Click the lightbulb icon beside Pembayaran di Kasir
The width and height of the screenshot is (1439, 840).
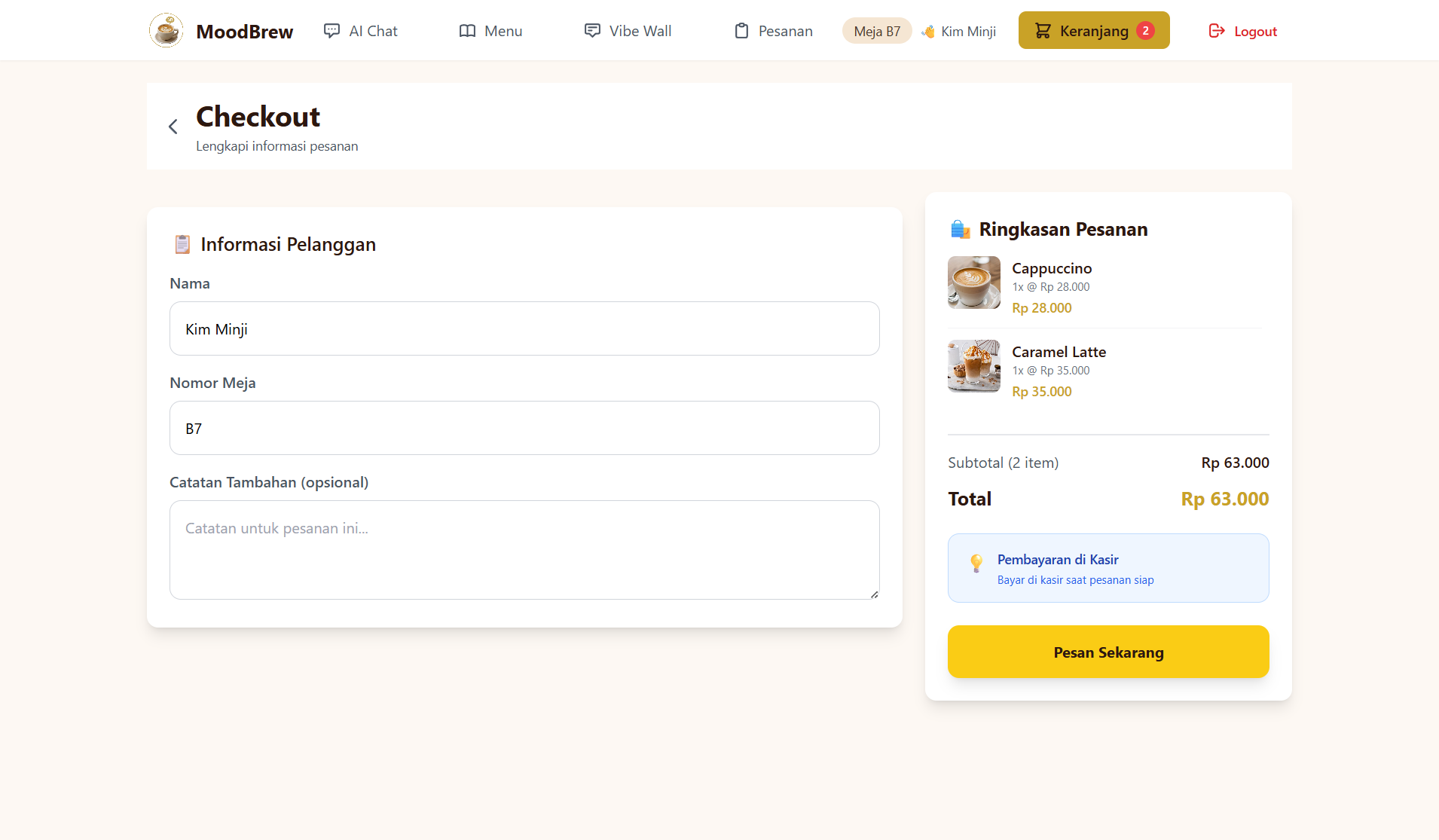click(976, 564)
